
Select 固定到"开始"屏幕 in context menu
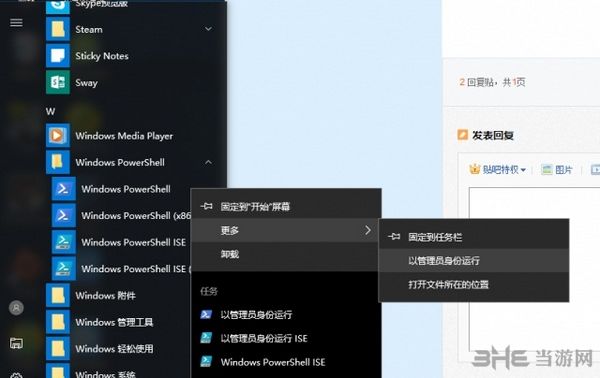tap(286, 207)
